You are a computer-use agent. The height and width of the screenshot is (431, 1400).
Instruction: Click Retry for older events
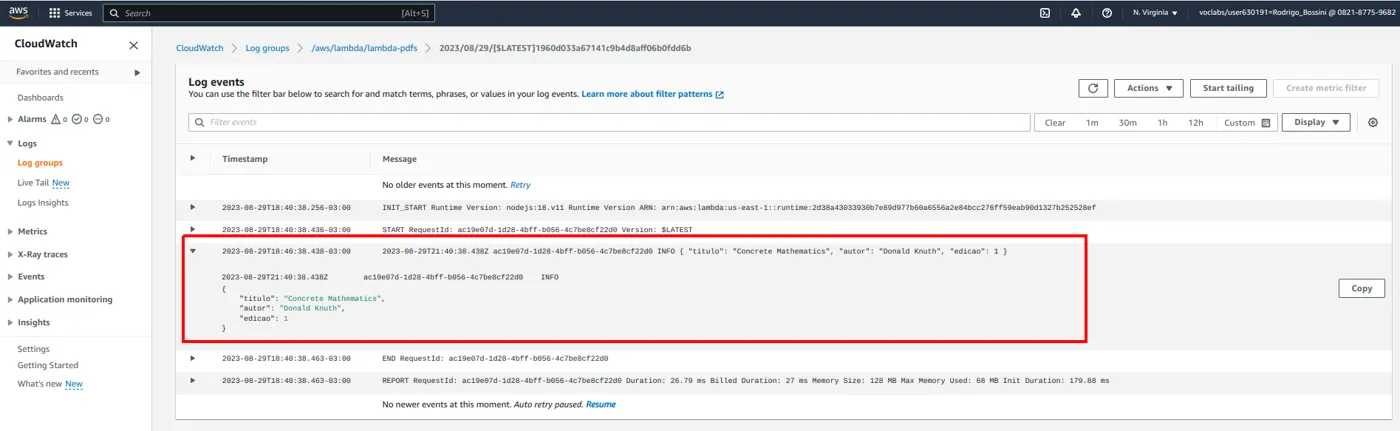(520, 185)
